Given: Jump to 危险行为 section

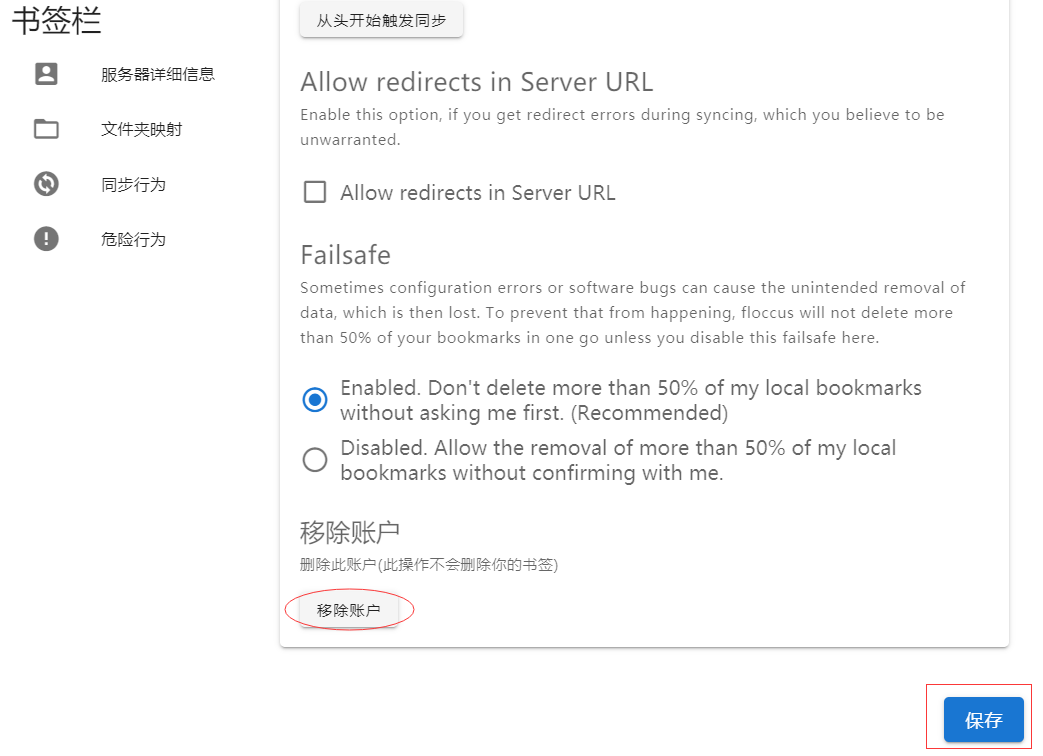Looking at the screenshot, I should pyautogui.click(x=133, y=239).
